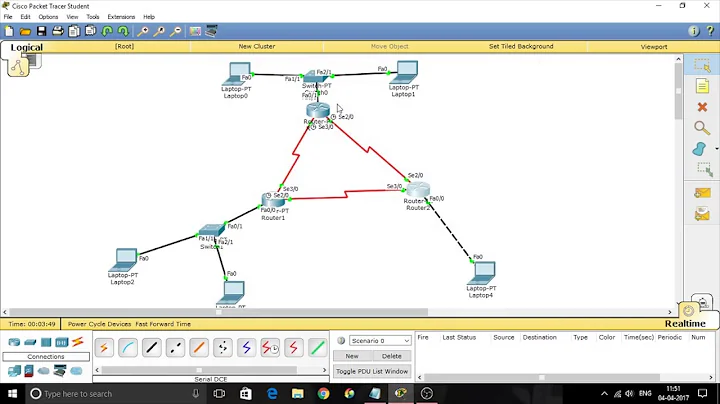Click Fast Forward Time
Screen dimensions: 720x404
click(x=163, y=324)
